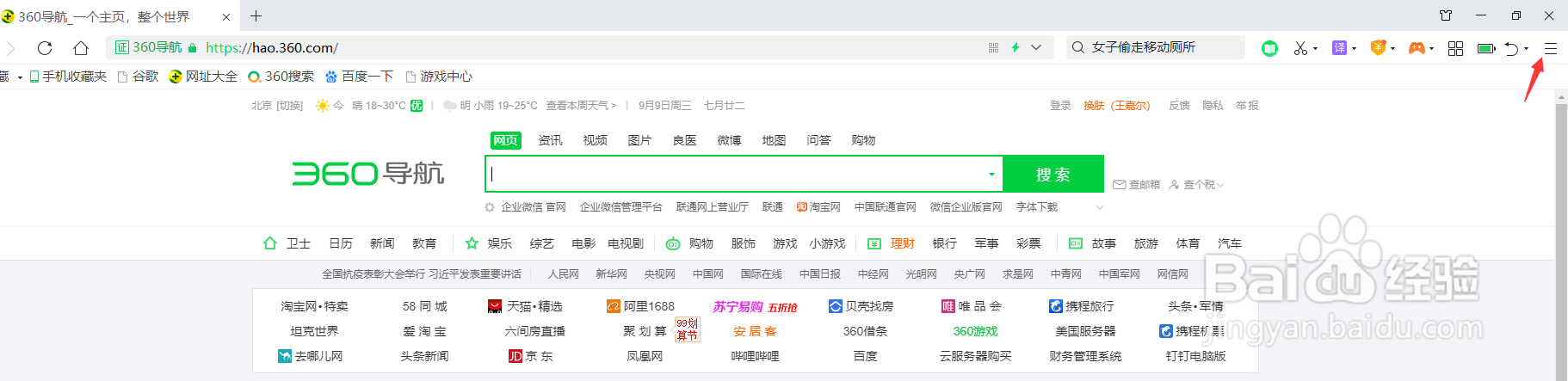Click the settings gear icon beside 企业微信 官网
This screenshot has height=381, width=1568.
pyautogui.click(x=490, y=207)
